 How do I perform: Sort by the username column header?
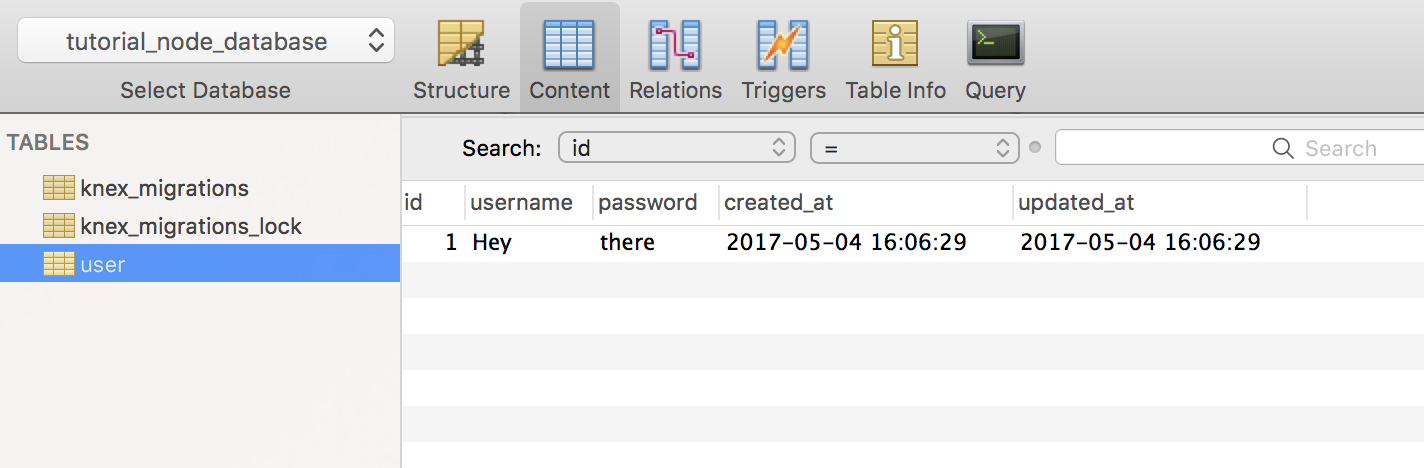522,203
